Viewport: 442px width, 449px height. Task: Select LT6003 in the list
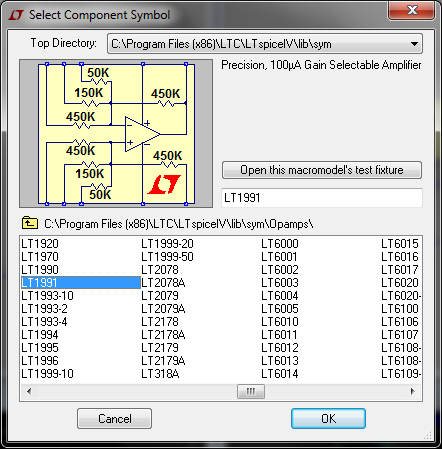(280, 283)
